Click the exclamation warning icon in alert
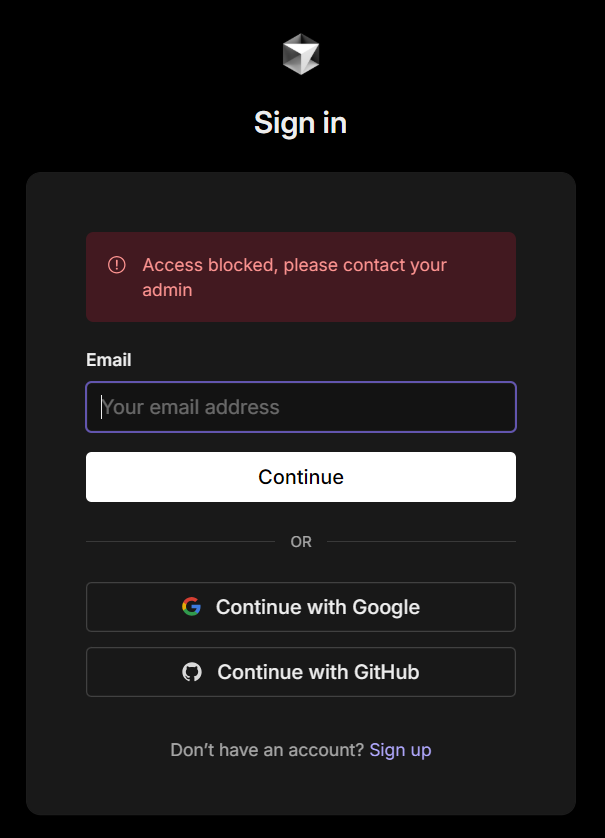 [x=117, y=265]
